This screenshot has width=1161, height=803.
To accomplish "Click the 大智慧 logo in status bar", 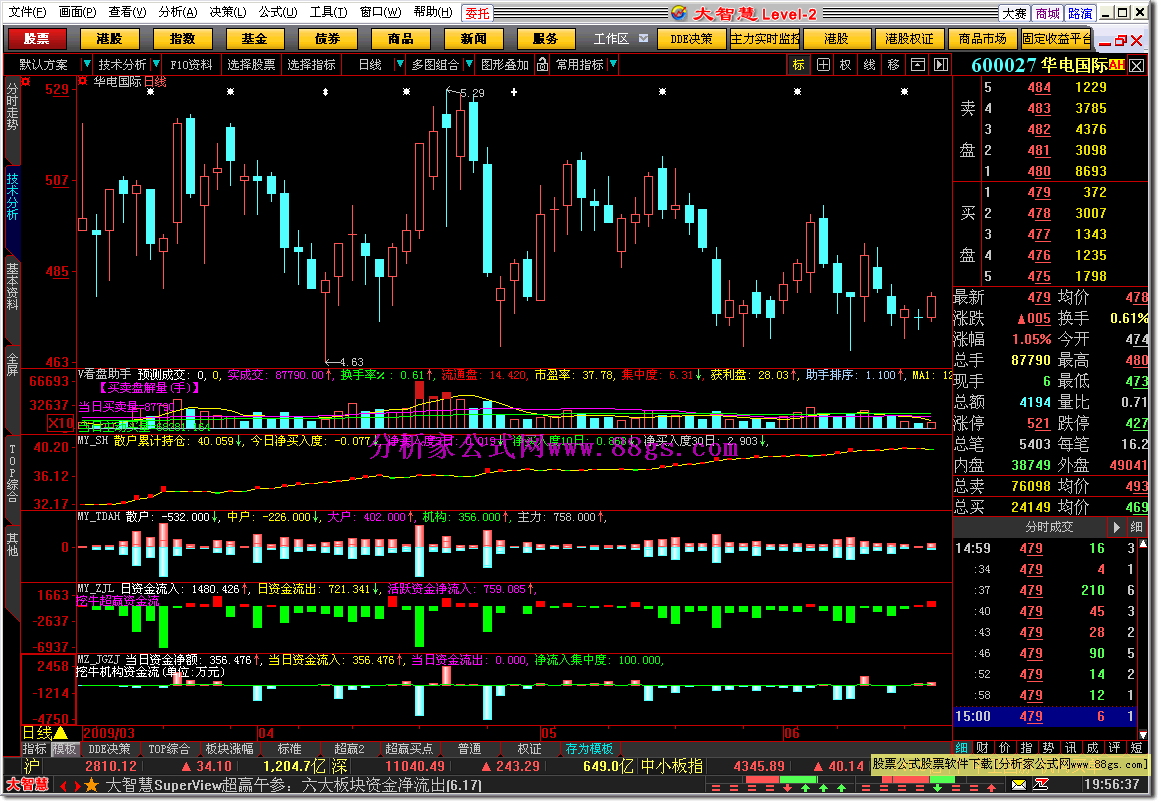I will pos(28,784).
